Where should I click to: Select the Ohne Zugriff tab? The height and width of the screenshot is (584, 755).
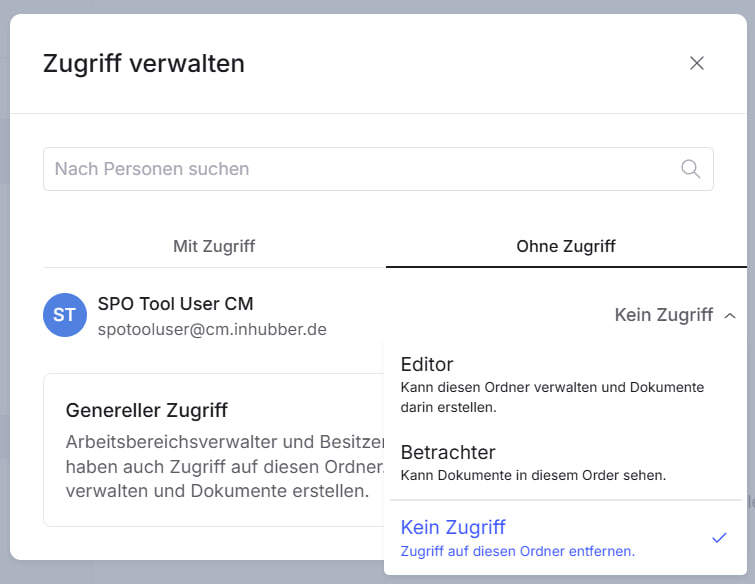(566, 246)
